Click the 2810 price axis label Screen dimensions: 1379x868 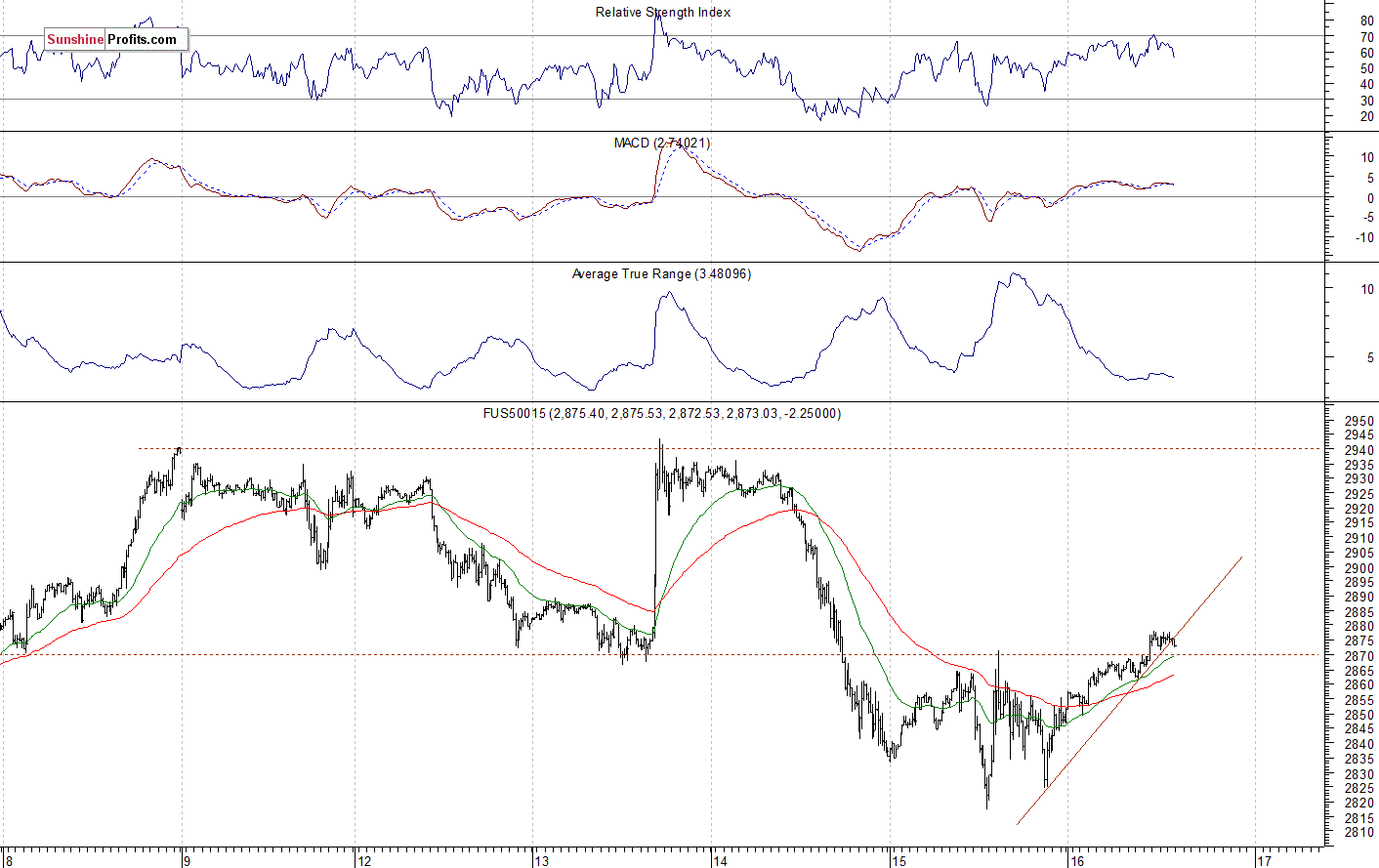1359,832
